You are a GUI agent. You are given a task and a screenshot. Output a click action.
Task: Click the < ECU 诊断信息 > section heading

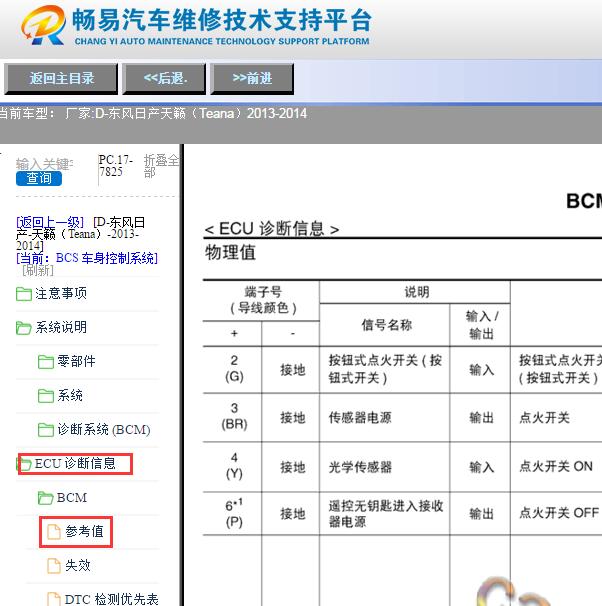[x=272, y=228]
